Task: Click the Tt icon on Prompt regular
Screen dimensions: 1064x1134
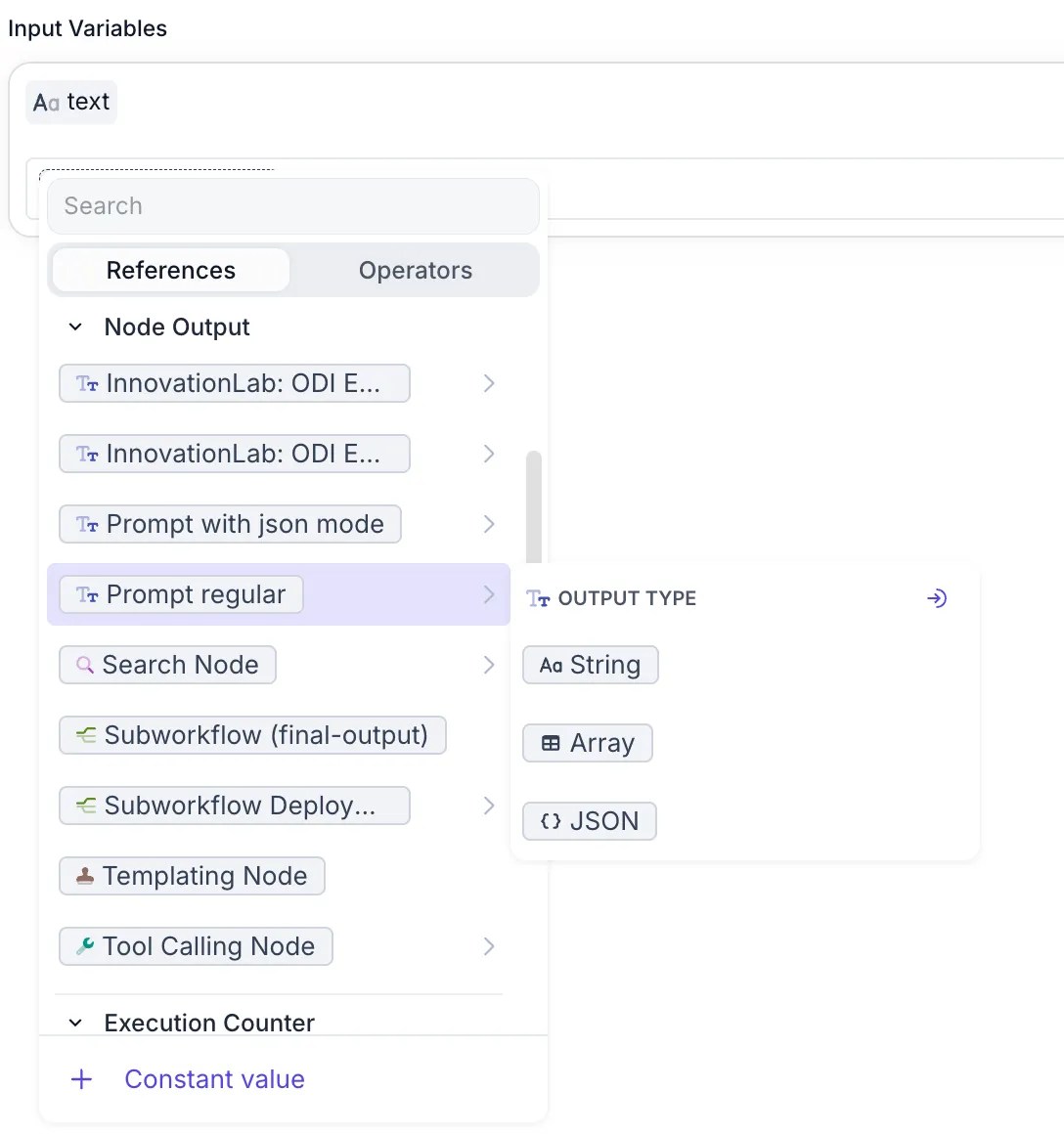Action: tap(87, 595)
